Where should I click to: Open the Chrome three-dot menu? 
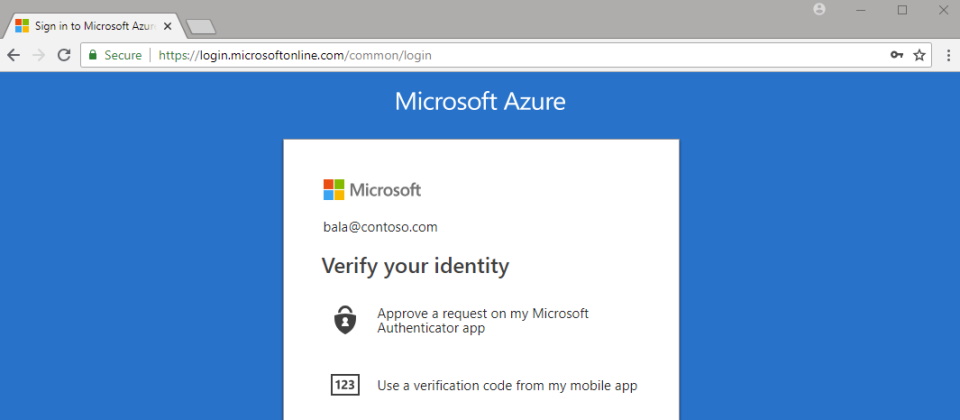click(948, 56)
